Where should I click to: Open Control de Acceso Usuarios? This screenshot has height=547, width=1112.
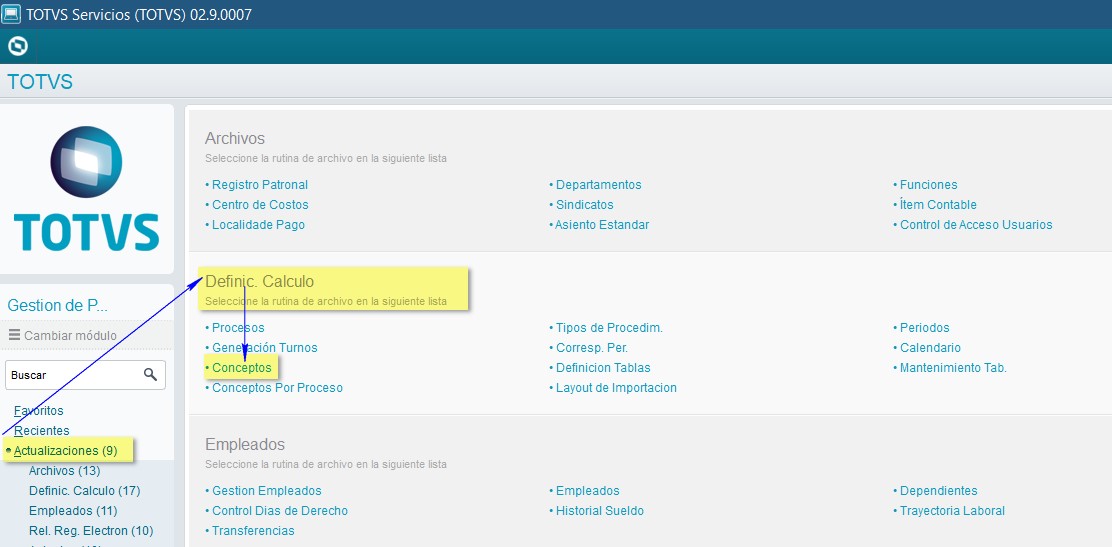pos(976,224)
